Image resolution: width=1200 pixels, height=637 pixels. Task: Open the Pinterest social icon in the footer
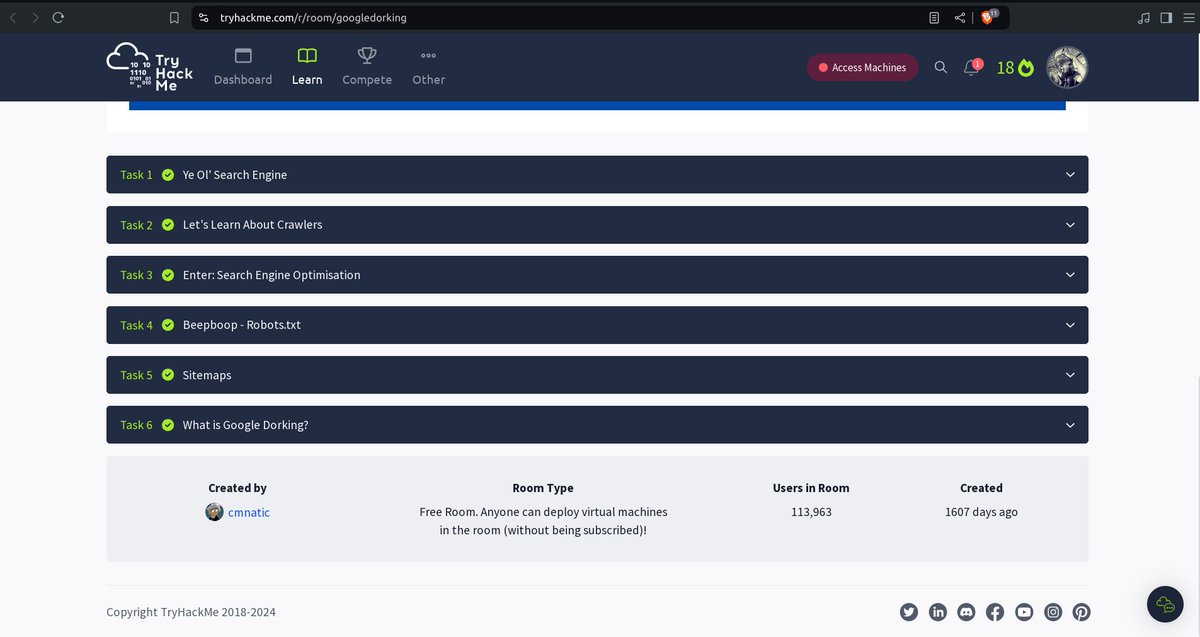pos(1082,612)
